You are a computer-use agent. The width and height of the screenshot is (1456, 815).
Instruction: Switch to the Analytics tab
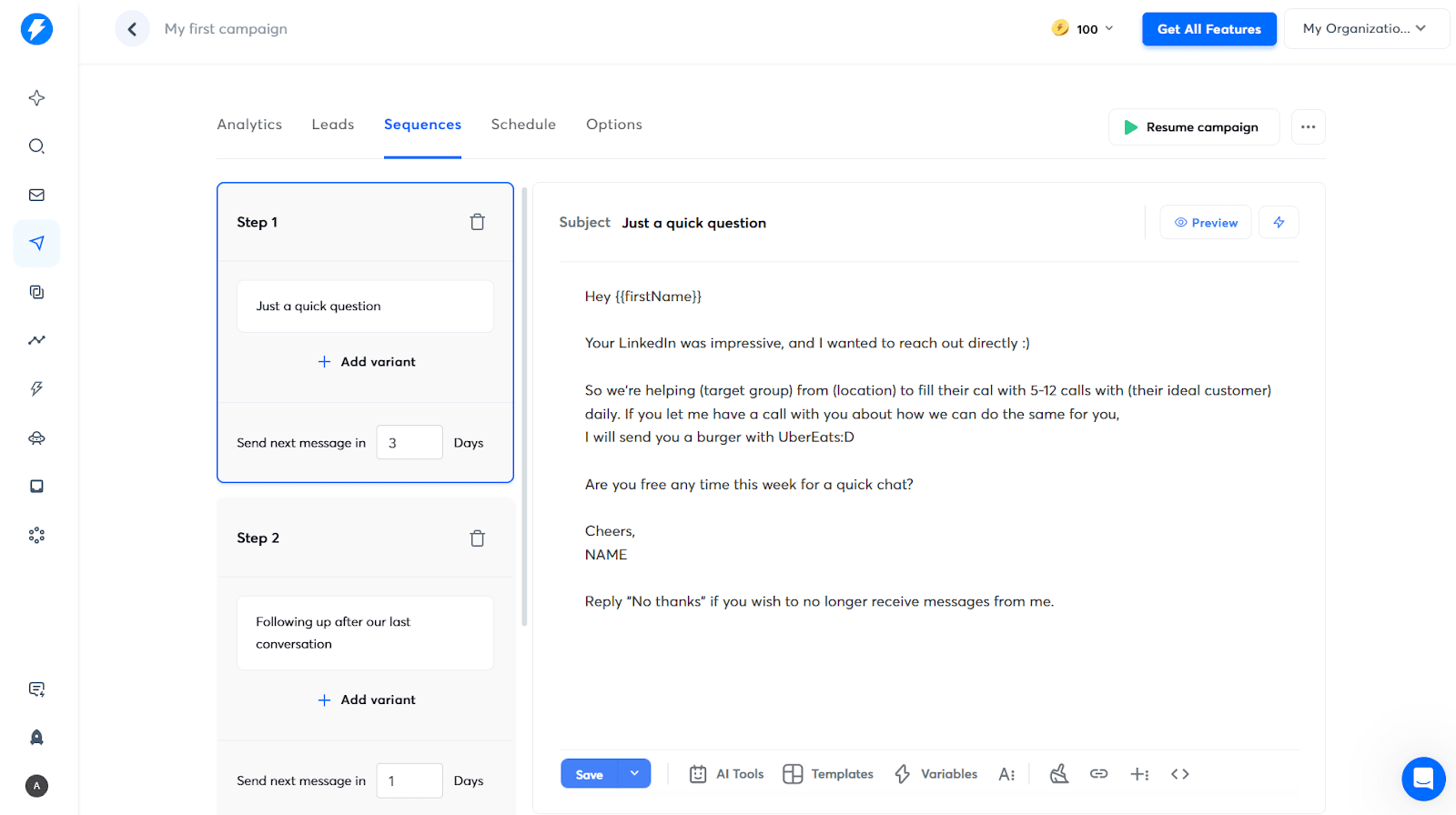249,125
